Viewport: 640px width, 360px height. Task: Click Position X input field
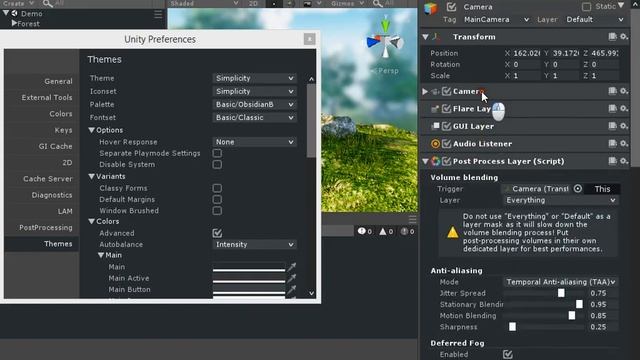(x=527, y=53)
